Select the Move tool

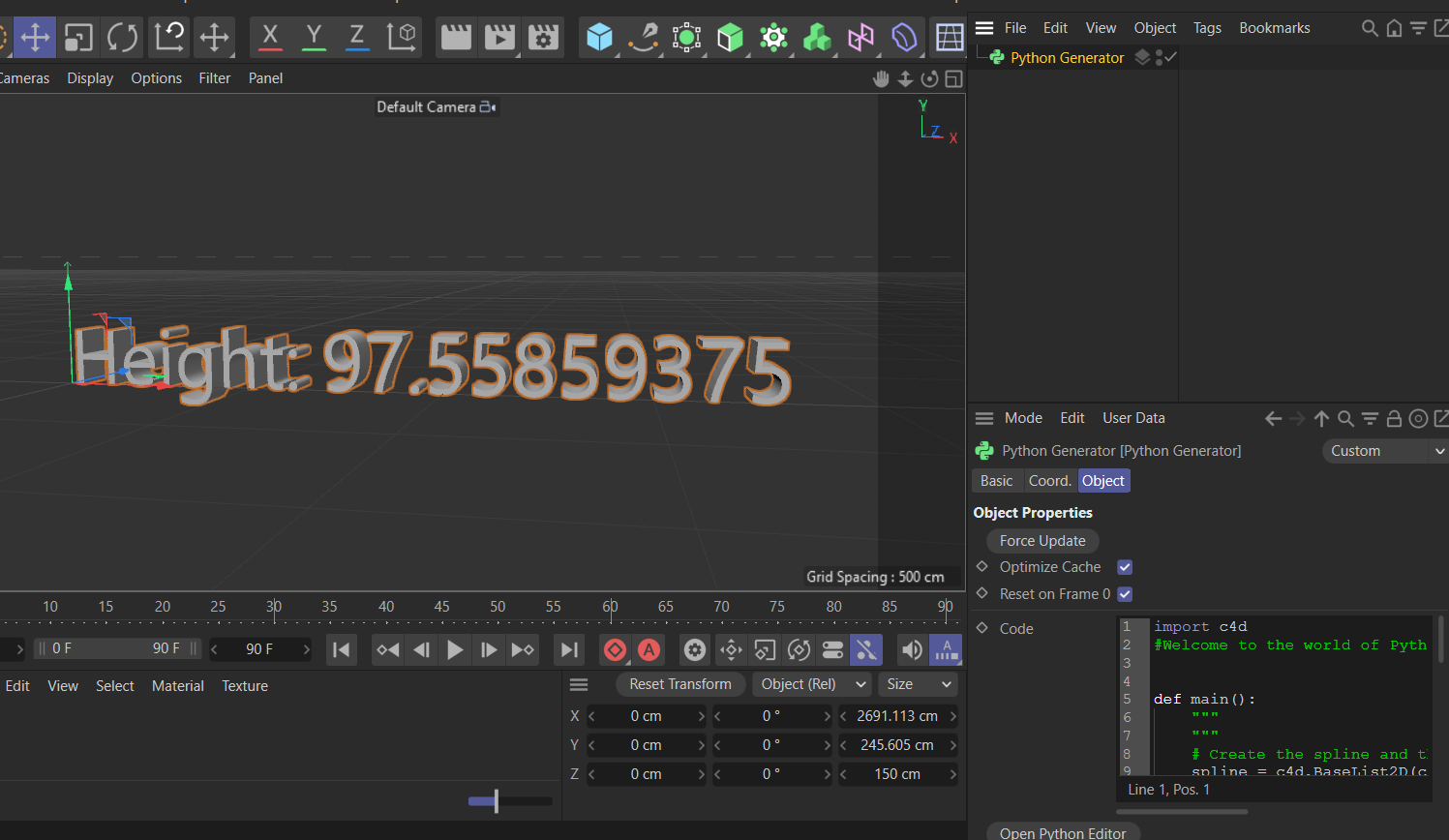(x=35, y=38)
